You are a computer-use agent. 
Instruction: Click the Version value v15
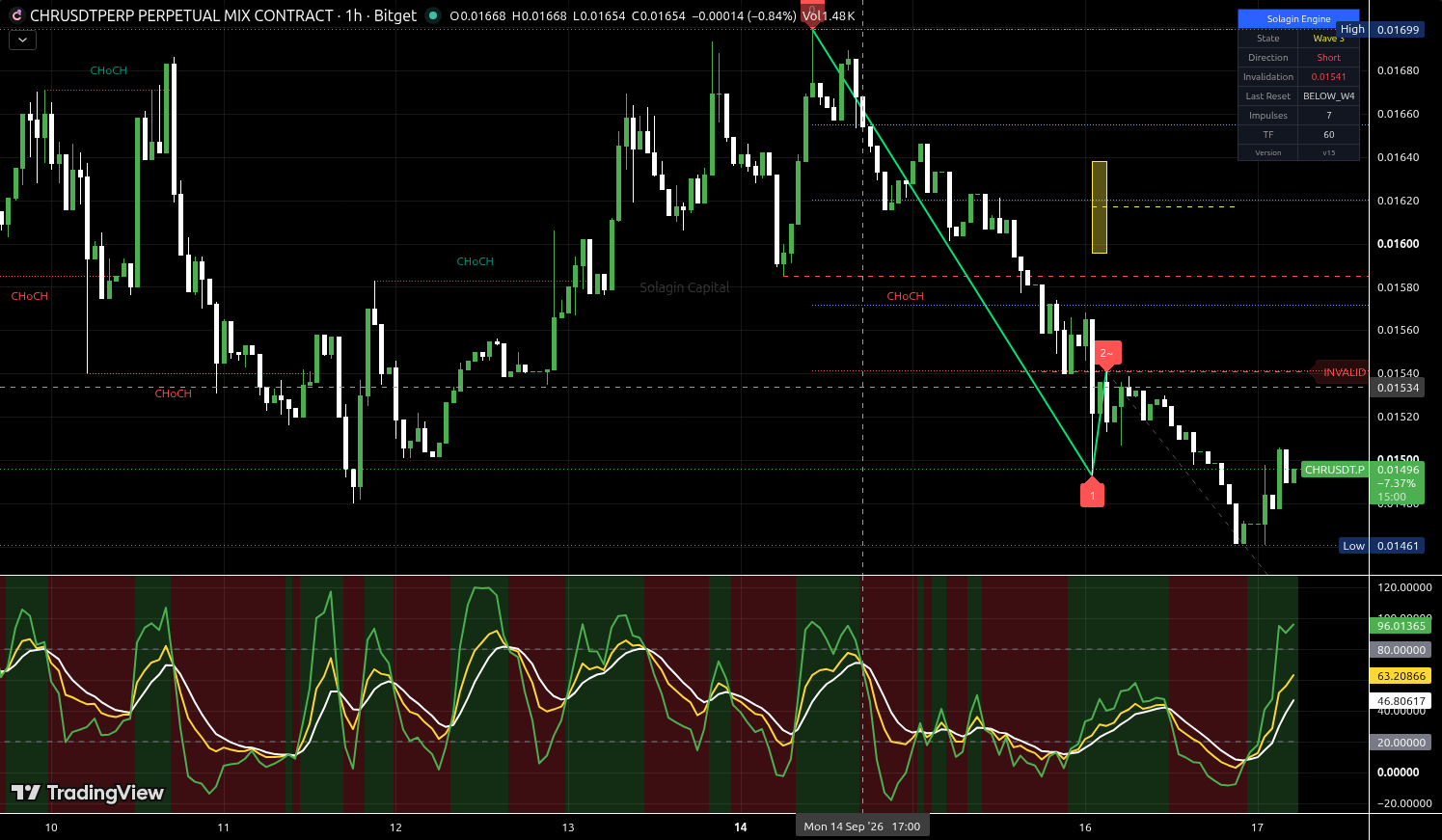tap(1328, 153)
